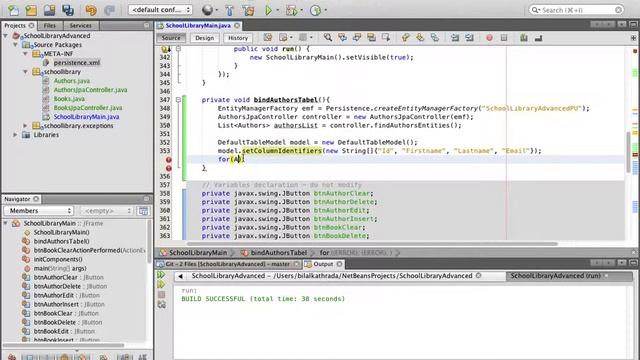
Task: Click SchoolLibraryMain in the editor breadcrumb
Action: click(x=198, y=253)
